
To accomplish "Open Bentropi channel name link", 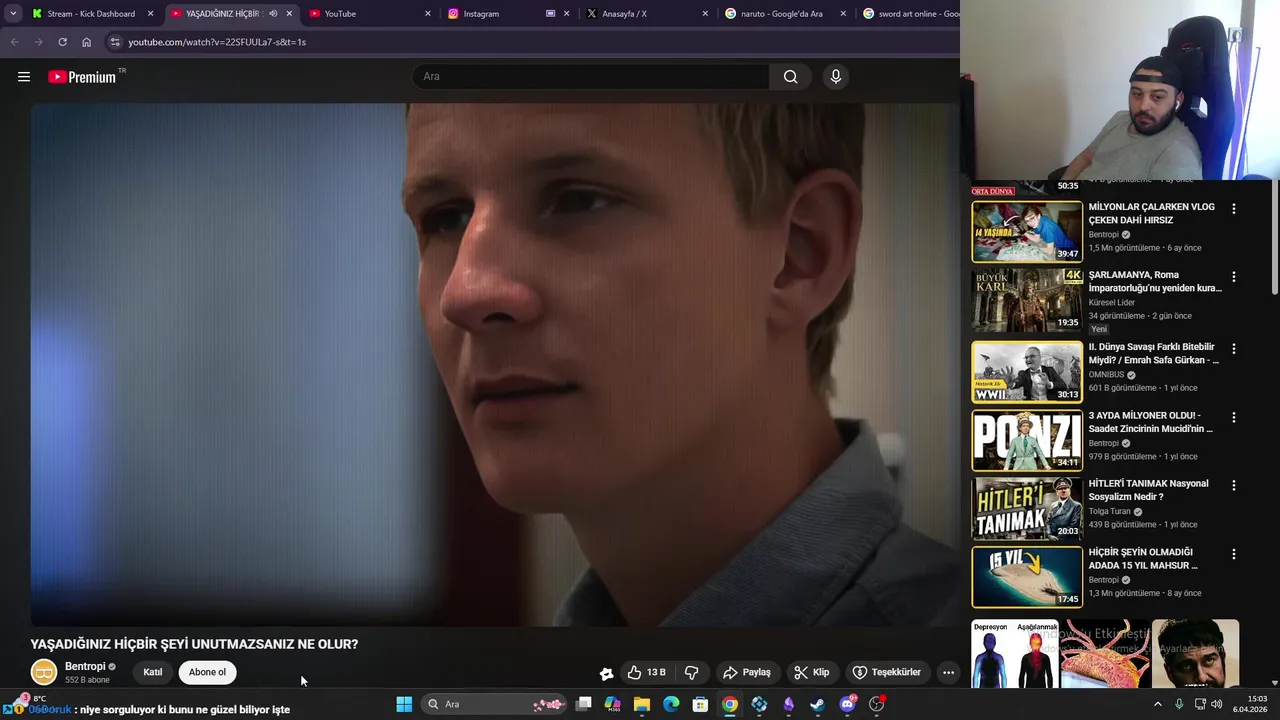I will pos(85,666).
